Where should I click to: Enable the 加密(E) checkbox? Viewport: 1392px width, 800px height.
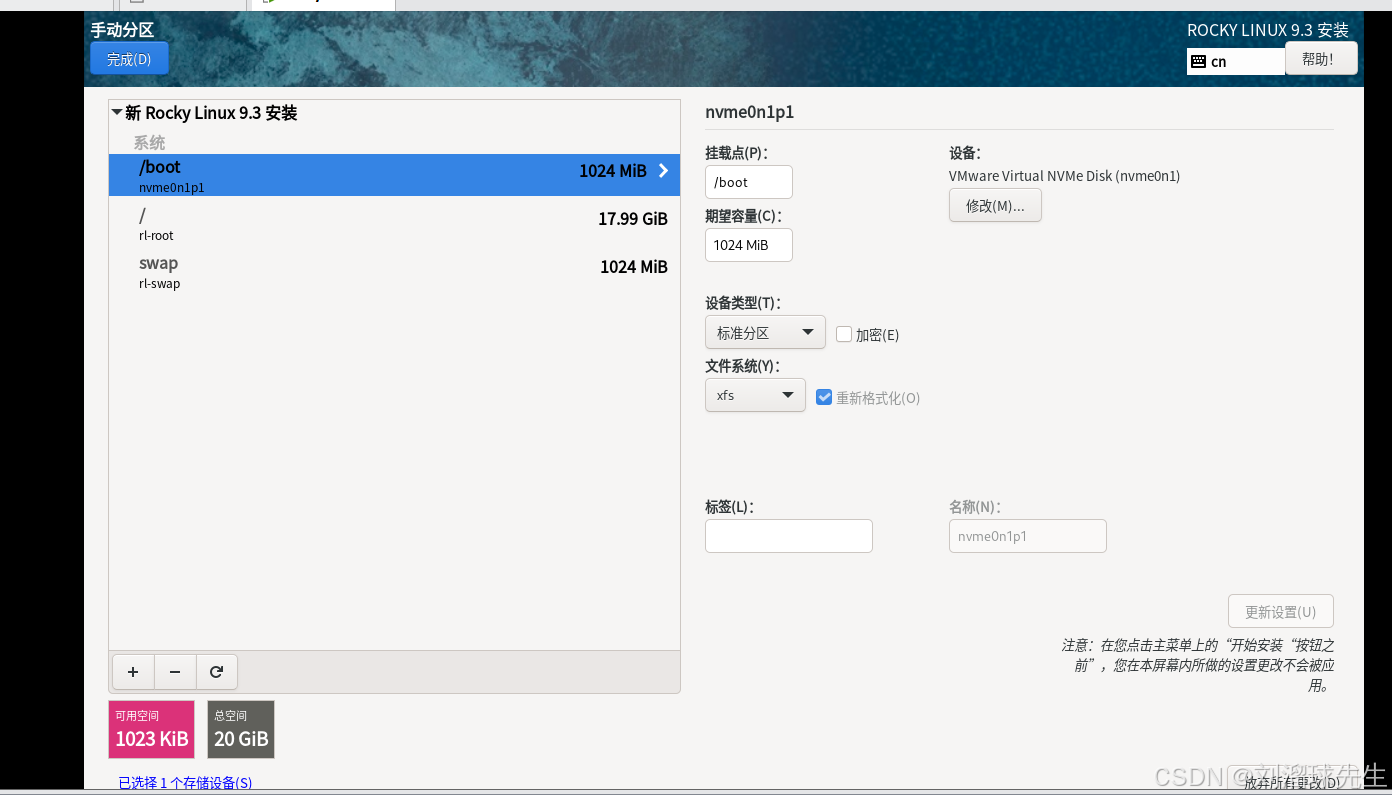pos(844,334)
